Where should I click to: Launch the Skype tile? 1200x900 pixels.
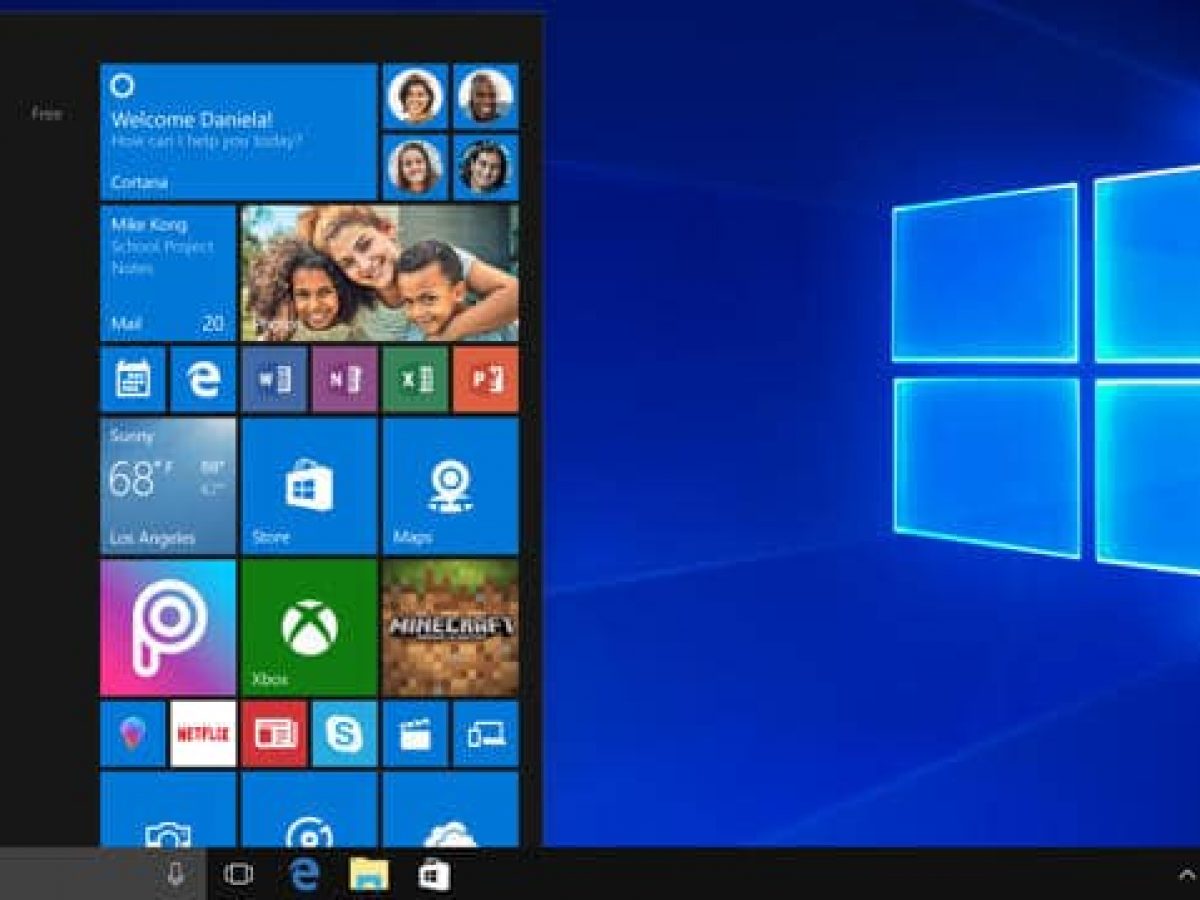(x=345, y=734)
